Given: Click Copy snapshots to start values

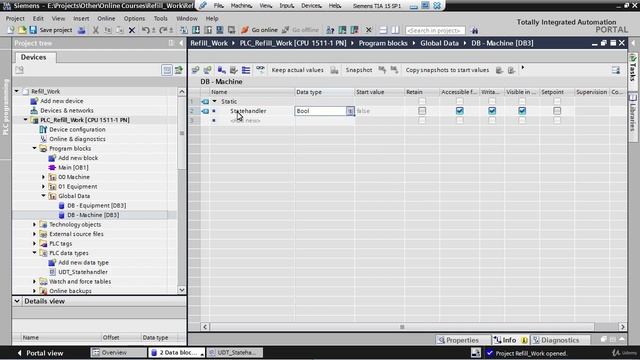Looking at the screenshot, I should [x=447, y=70].
